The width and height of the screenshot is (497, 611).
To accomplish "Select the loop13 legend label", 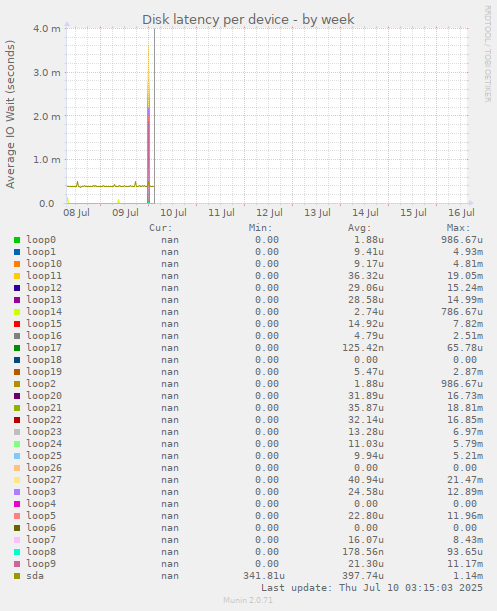I will (44, 300).
